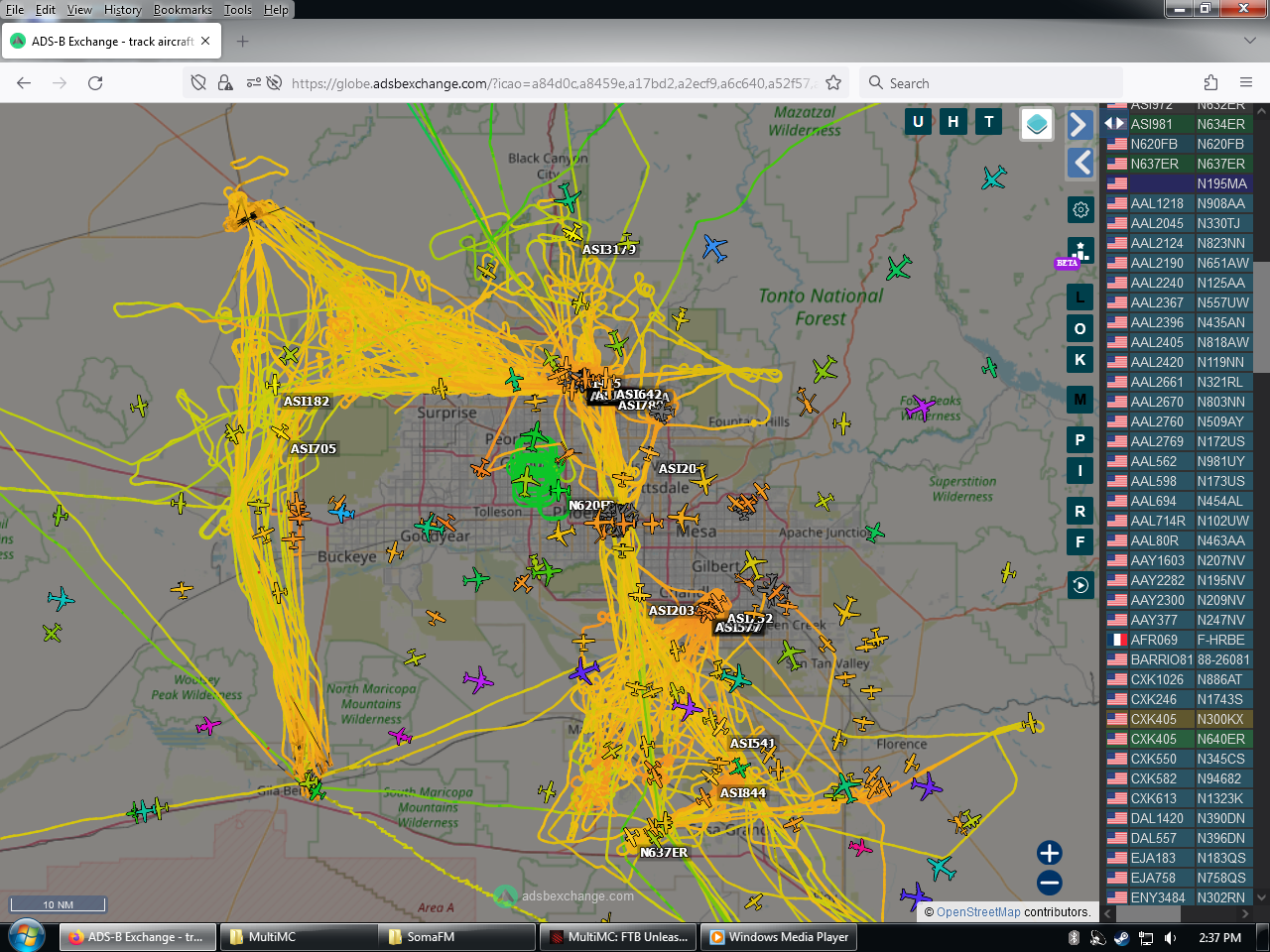Open the map settings gear
1270x952 pixels.
[1080, 209]
